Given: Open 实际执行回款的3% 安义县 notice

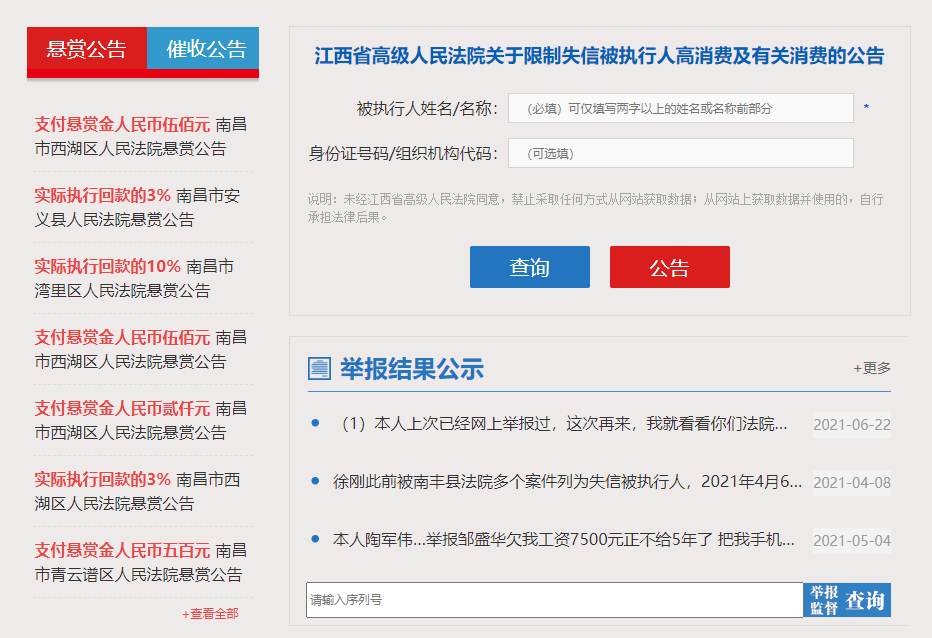Looking at the screenshot, I should pos(137,207).
